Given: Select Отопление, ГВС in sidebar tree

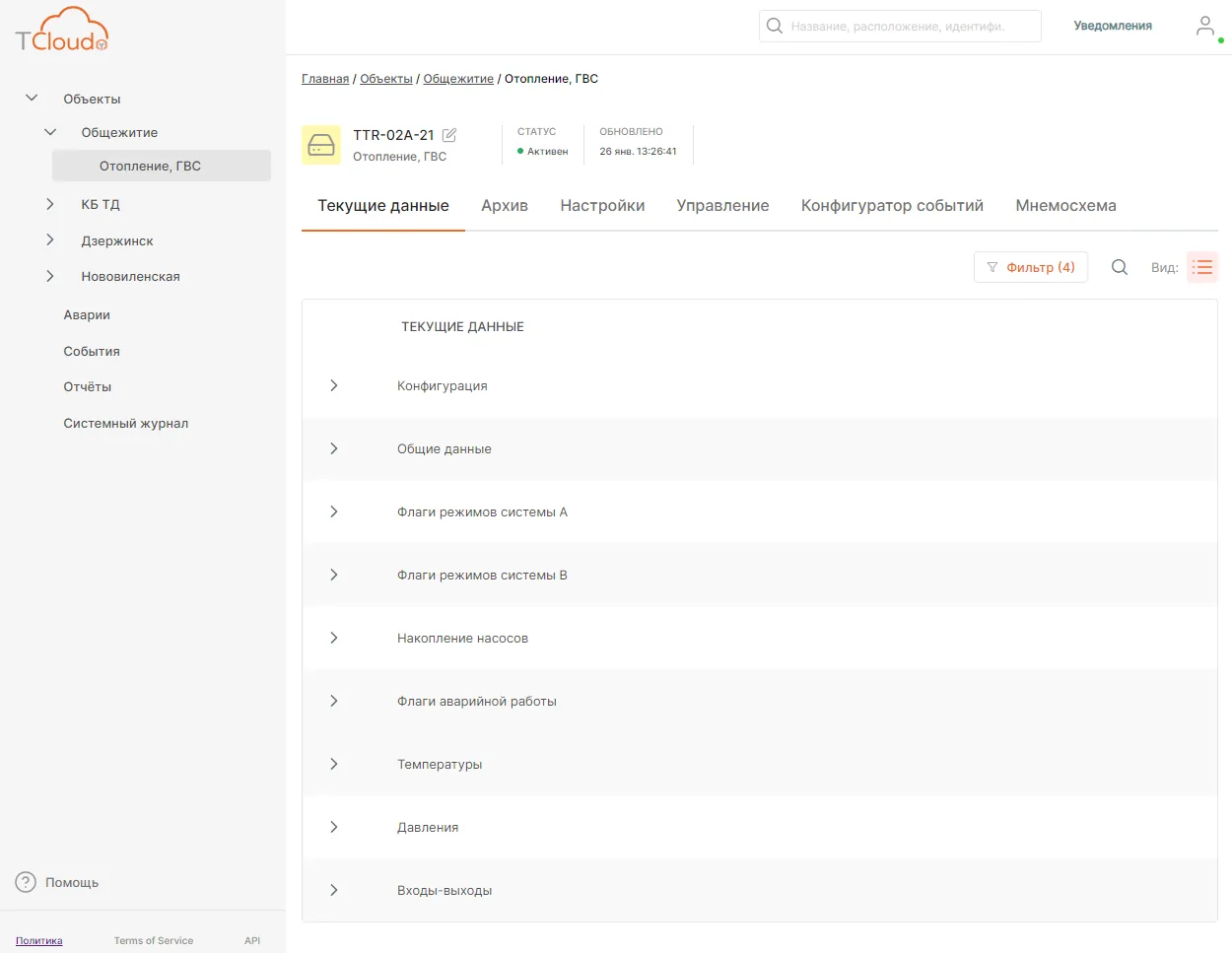Looking at the screenshot, I should pos(162,166).
